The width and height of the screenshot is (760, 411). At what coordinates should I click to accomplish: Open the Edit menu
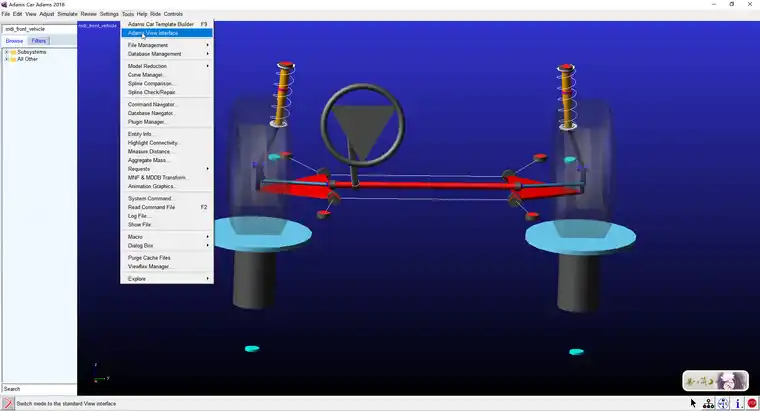[x=17, y=14]
